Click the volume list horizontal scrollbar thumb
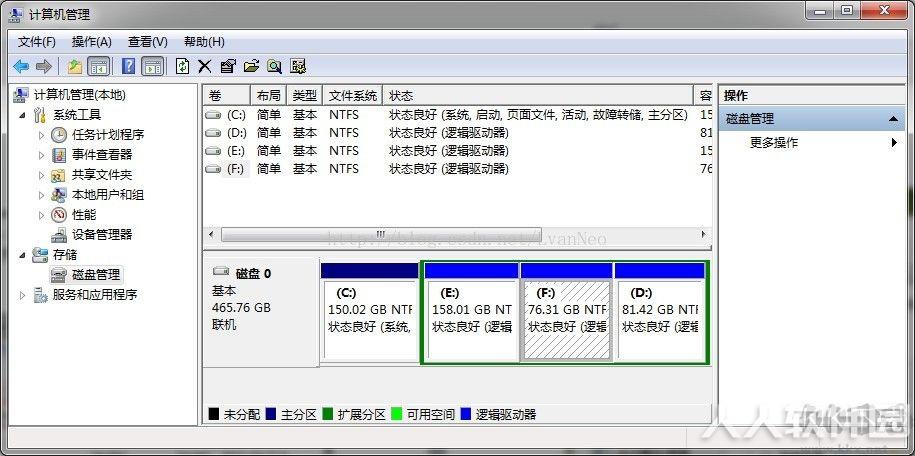Viewport: 915px width, 456px height. 381,234
